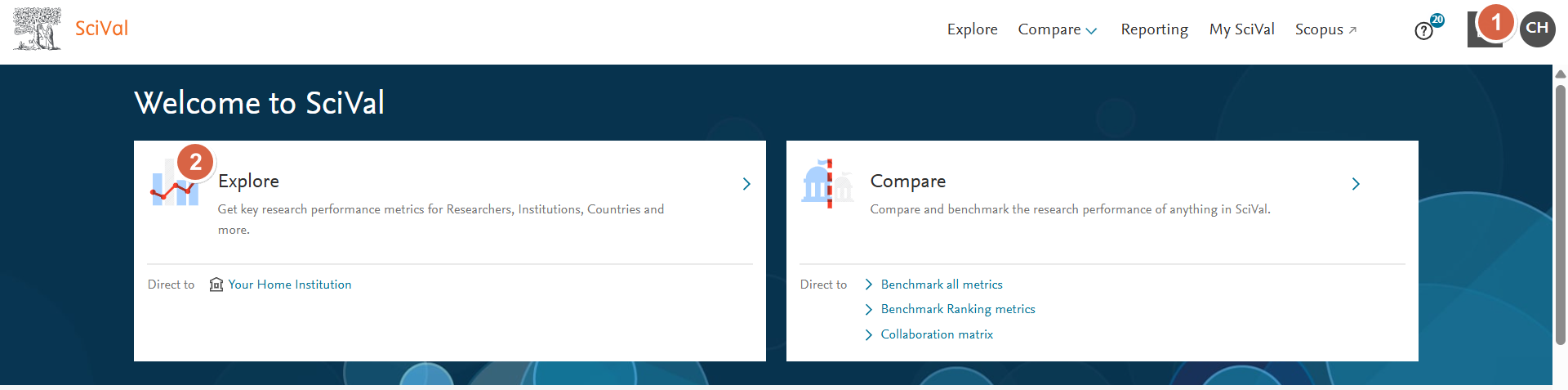This screenshot has width=1568, height=390.
Task: Expand the Compare dropdown in the header
Action: [x=1058, y=29]
